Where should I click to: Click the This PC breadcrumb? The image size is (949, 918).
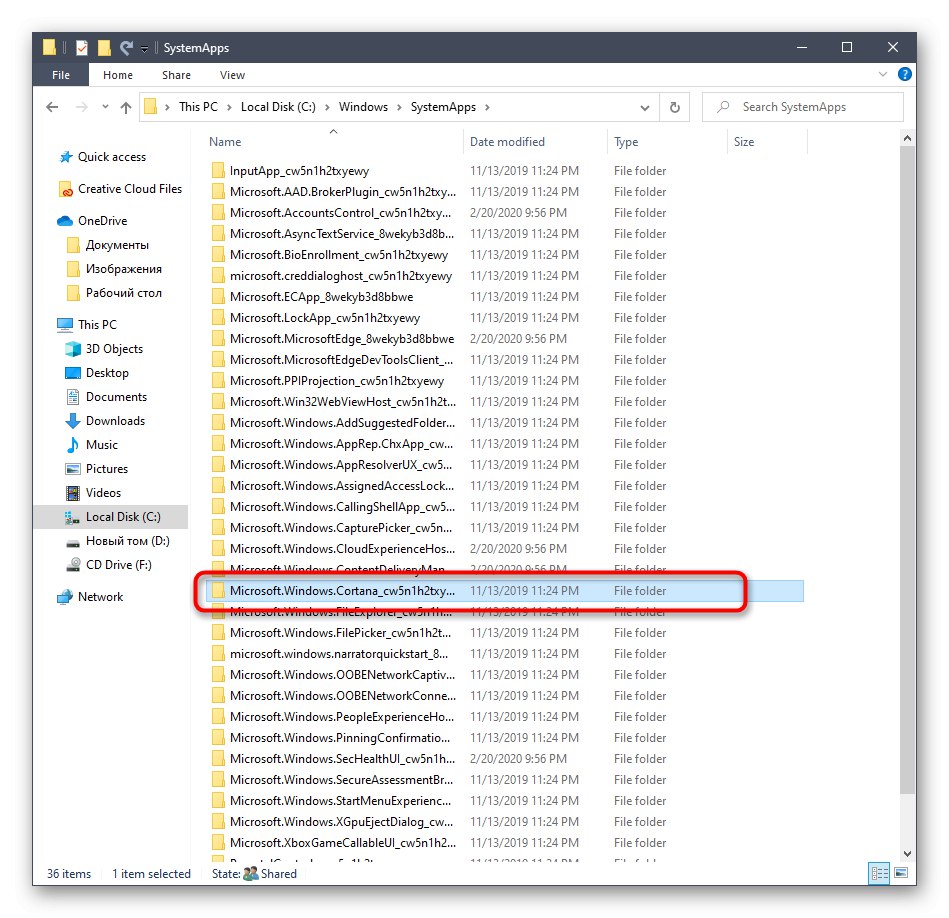point(198,107)
